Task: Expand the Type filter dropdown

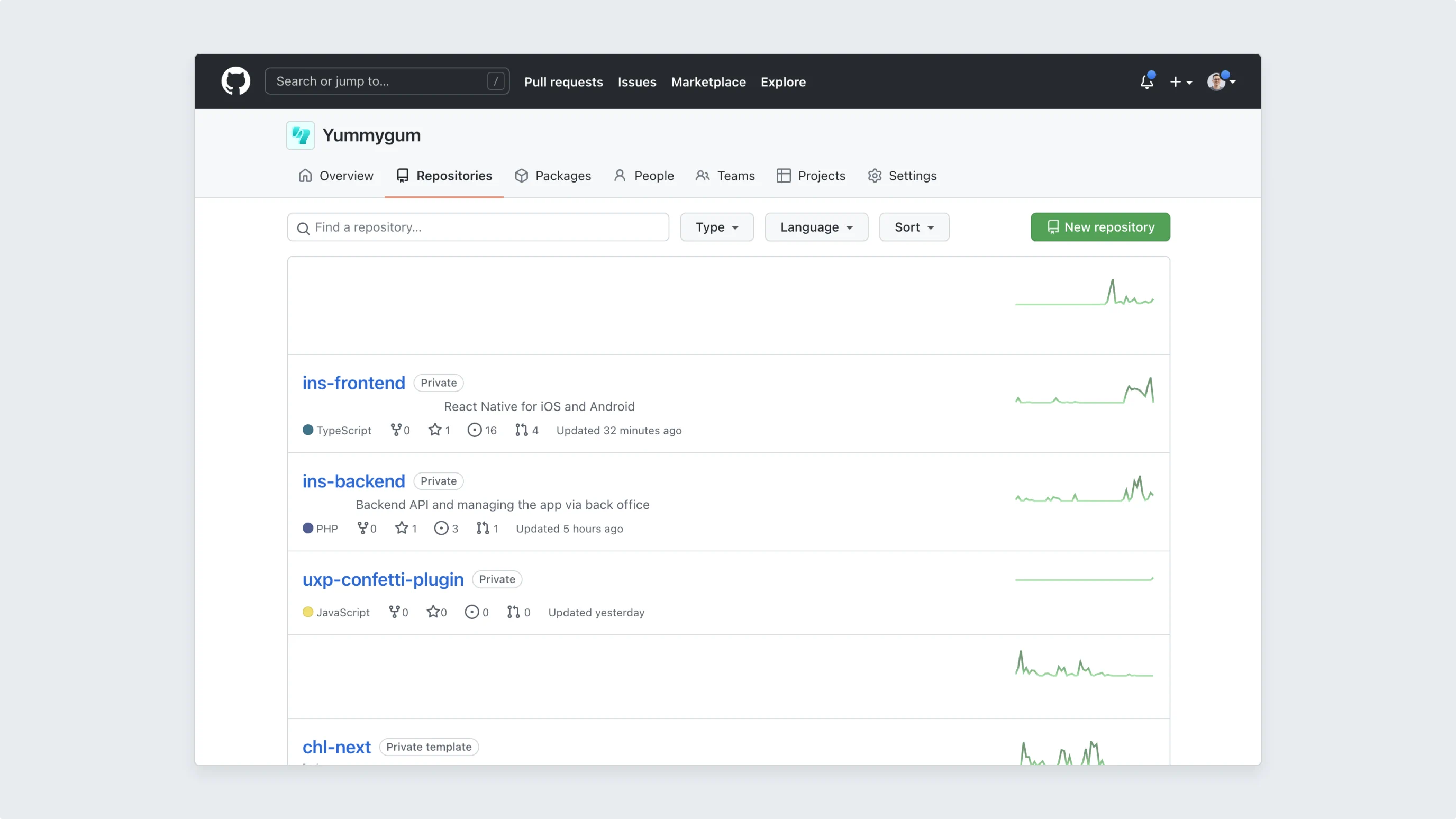Action: click(717, 227)
